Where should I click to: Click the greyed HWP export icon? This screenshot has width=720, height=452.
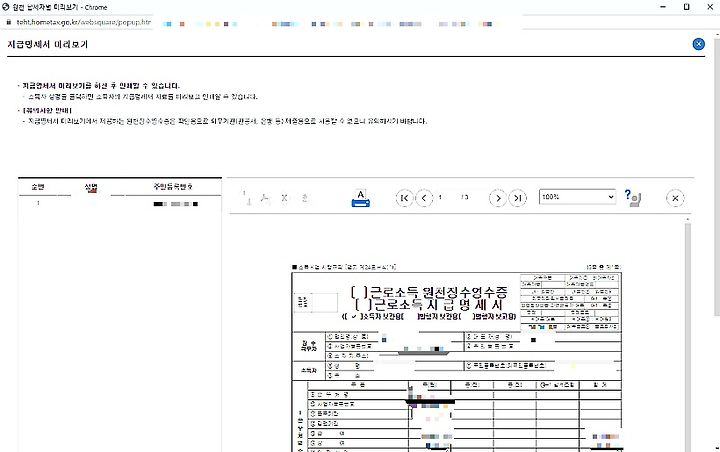(x=304, y=198)
